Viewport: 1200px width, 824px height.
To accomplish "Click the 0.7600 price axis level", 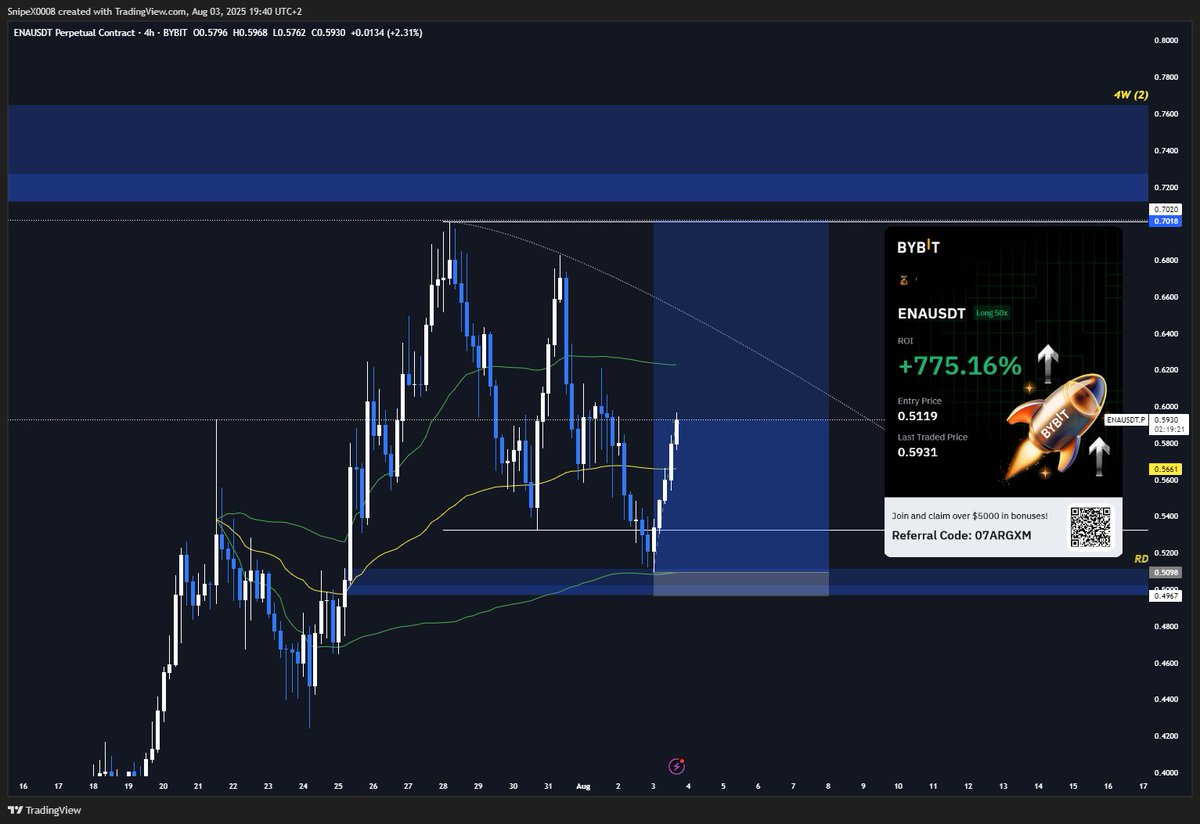I will click(1165, 113).
